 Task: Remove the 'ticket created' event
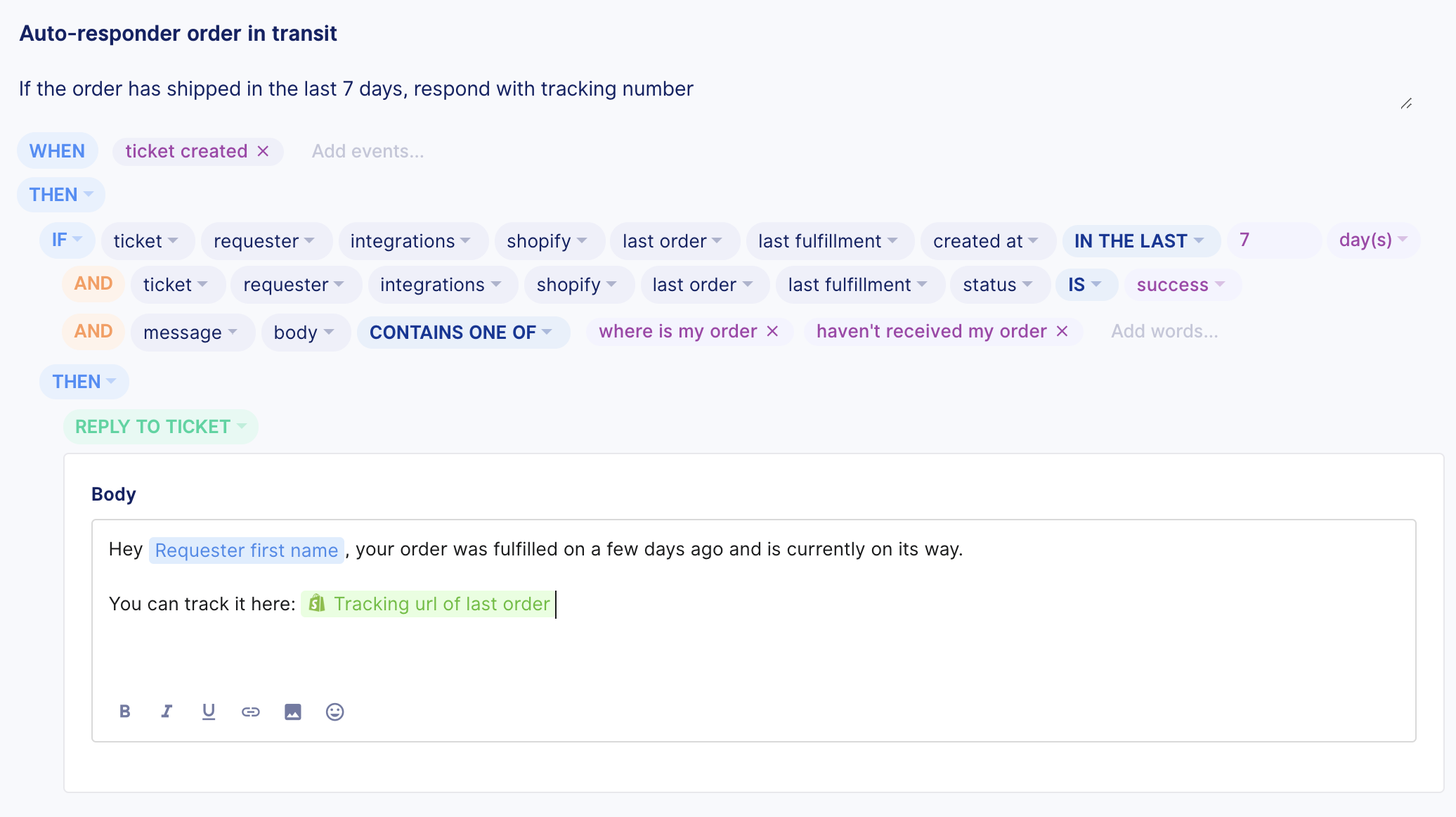(x=264, y=151)
